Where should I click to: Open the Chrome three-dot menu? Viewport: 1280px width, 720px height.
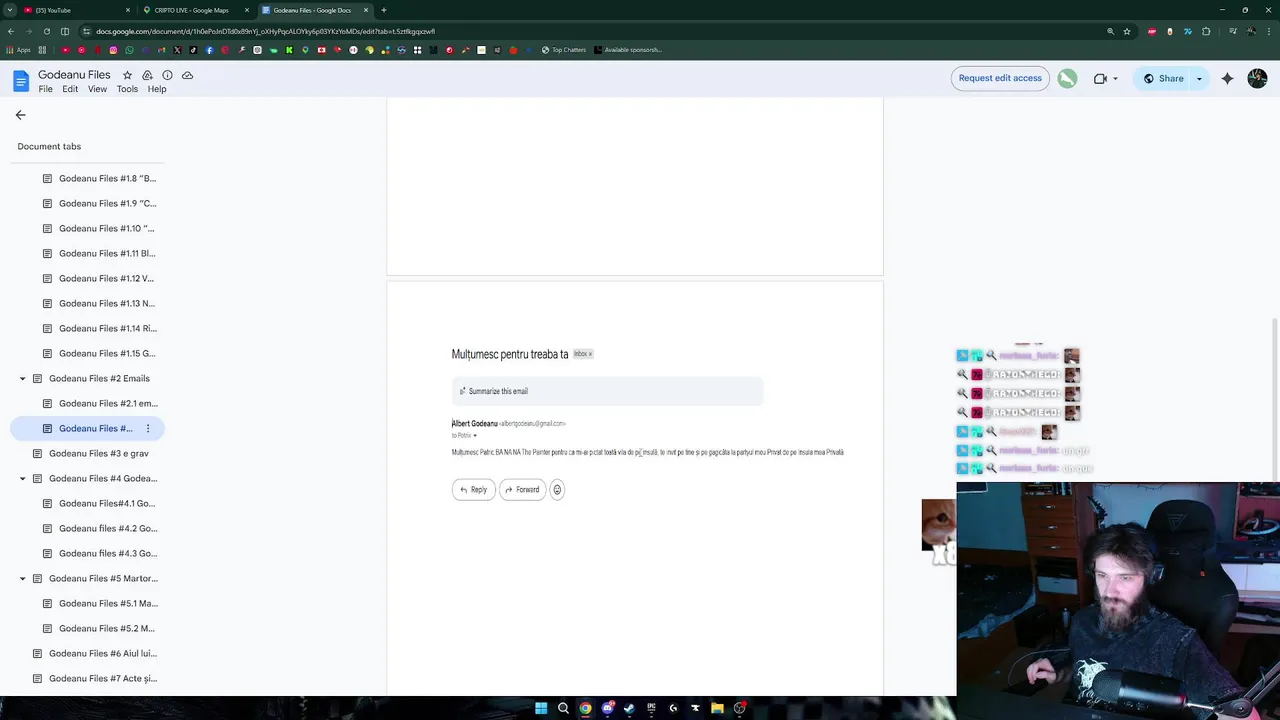[x=1269, y=31]
